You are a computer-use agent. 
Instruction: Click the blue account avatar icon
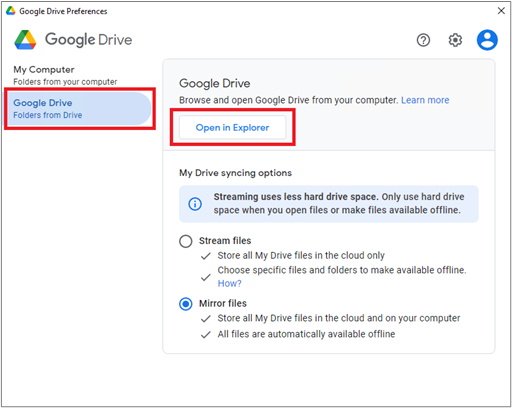tap(487, 40)
